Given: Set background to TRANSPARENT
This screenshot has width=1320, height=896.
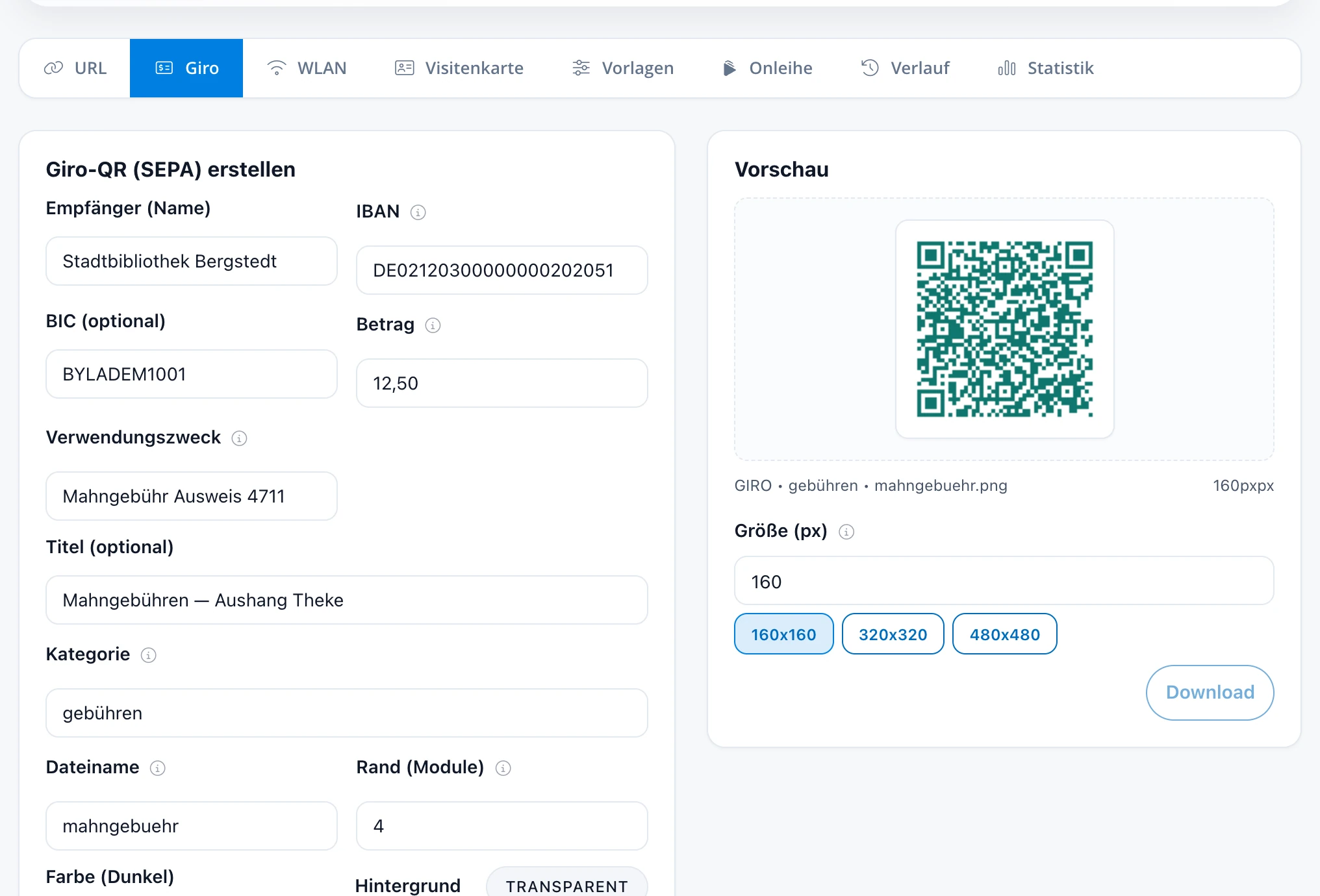Looking at the screenshot, I should tap(567, 883).
